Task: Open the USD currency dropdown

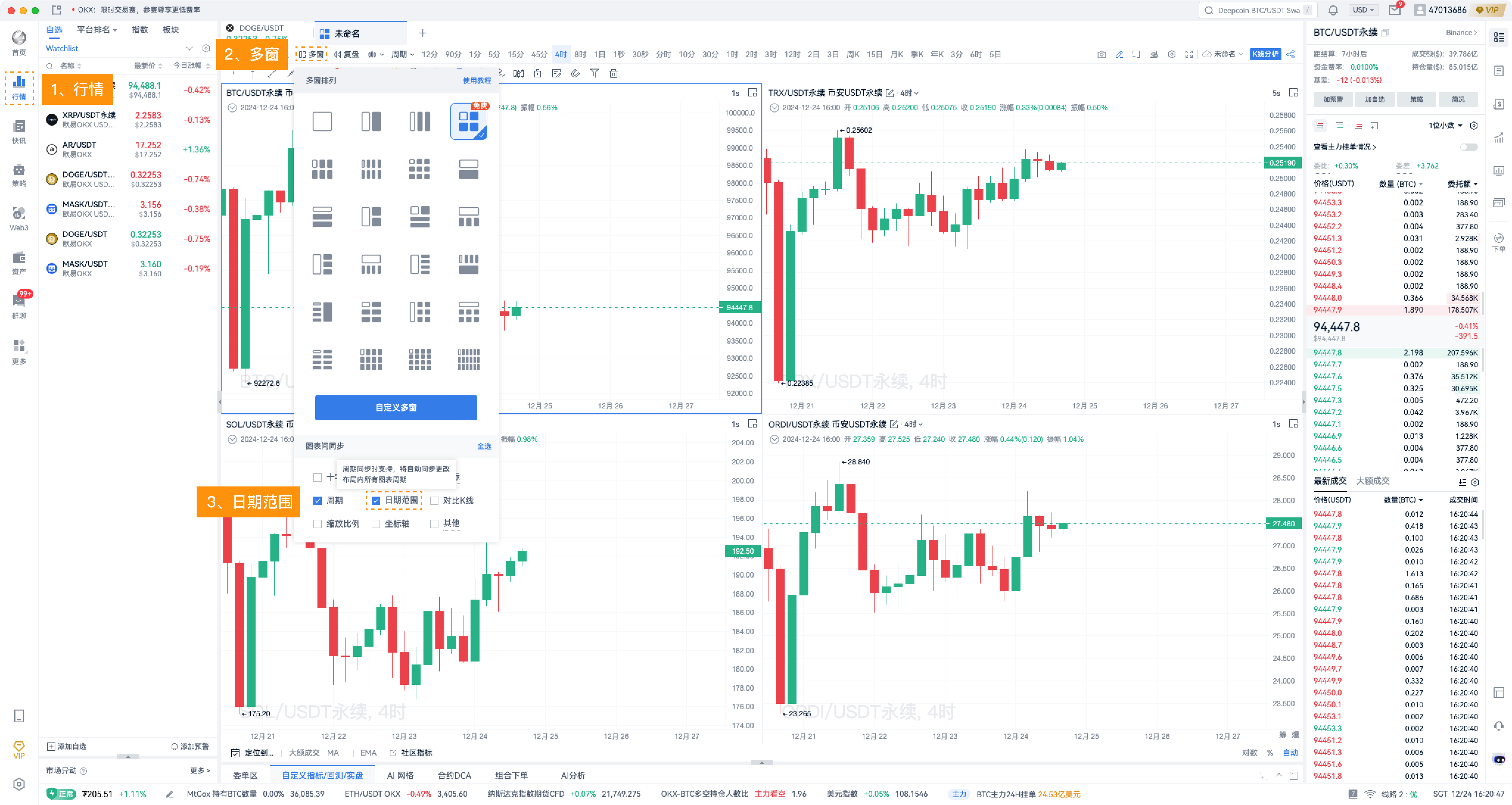Action: [x=1363, y=10]
